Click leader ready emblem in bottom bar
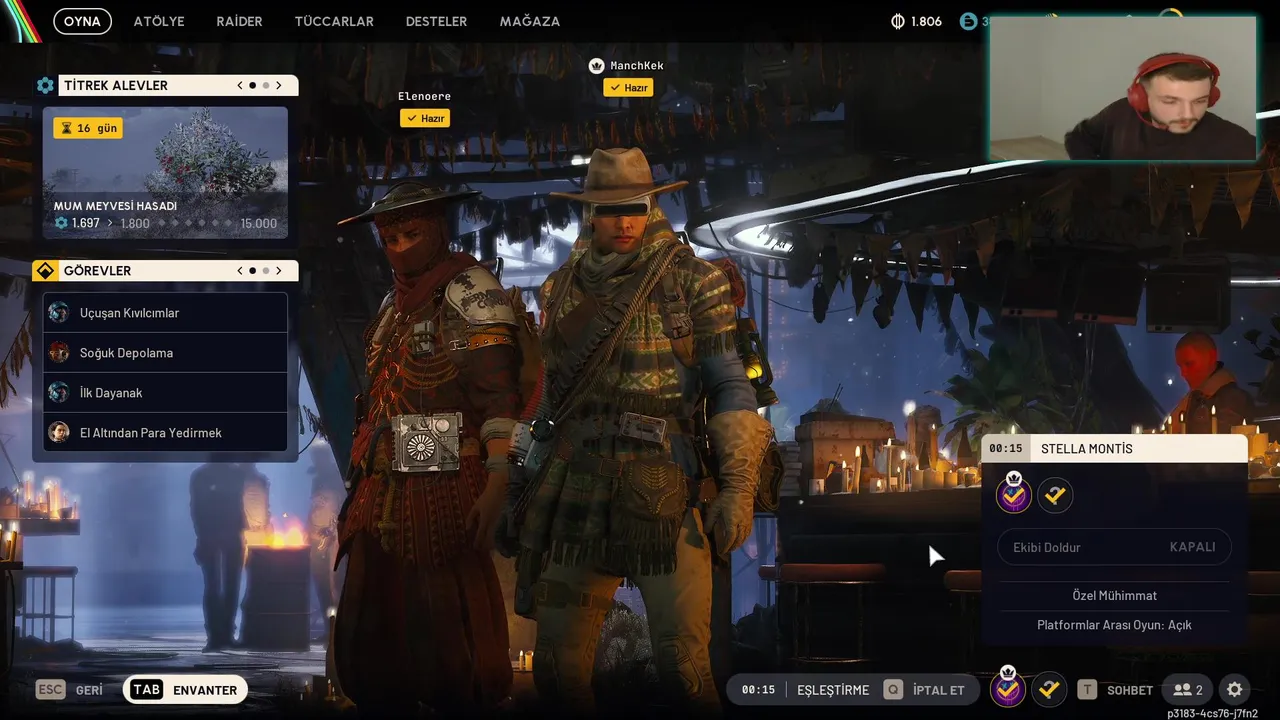The width and height of the screenshot is (1280, 720). 1008,689
